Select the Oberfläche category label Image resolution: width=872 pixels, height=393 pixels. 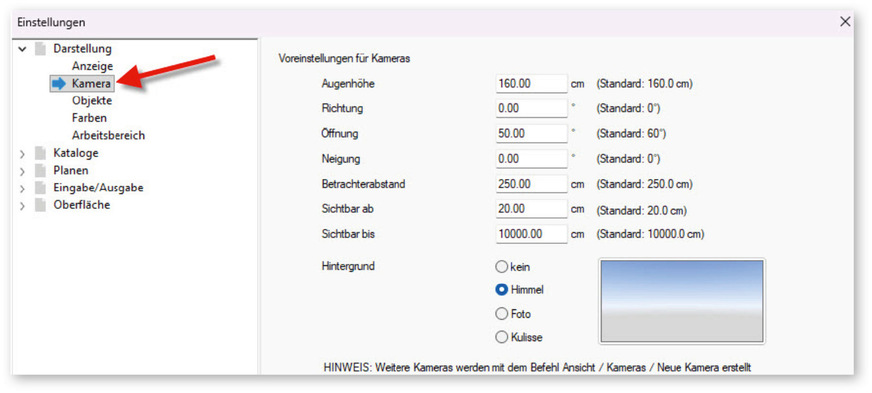pos(82,205)
